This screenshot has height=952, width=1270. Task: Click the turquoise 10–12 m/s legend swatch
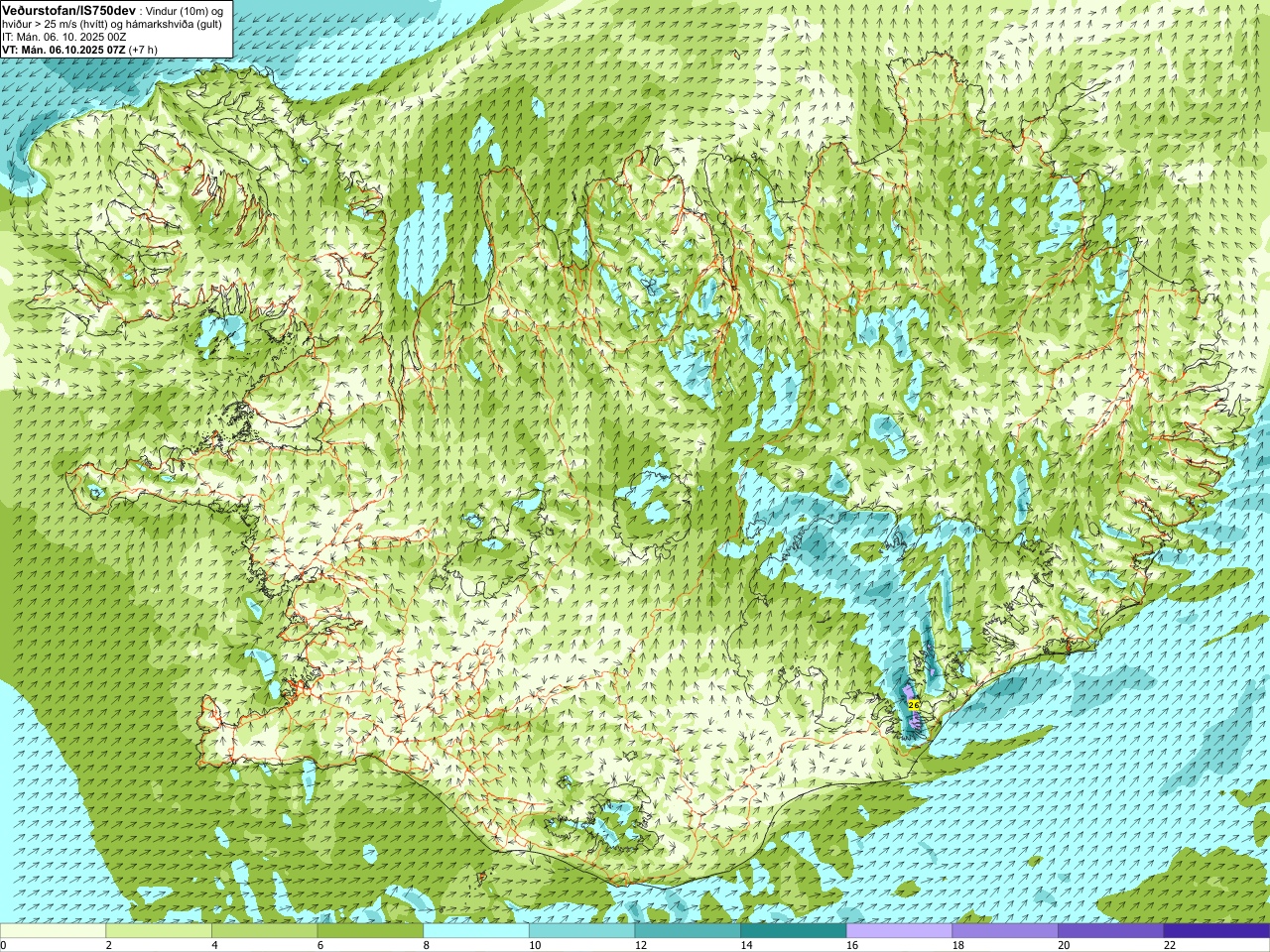click(581, 931)
